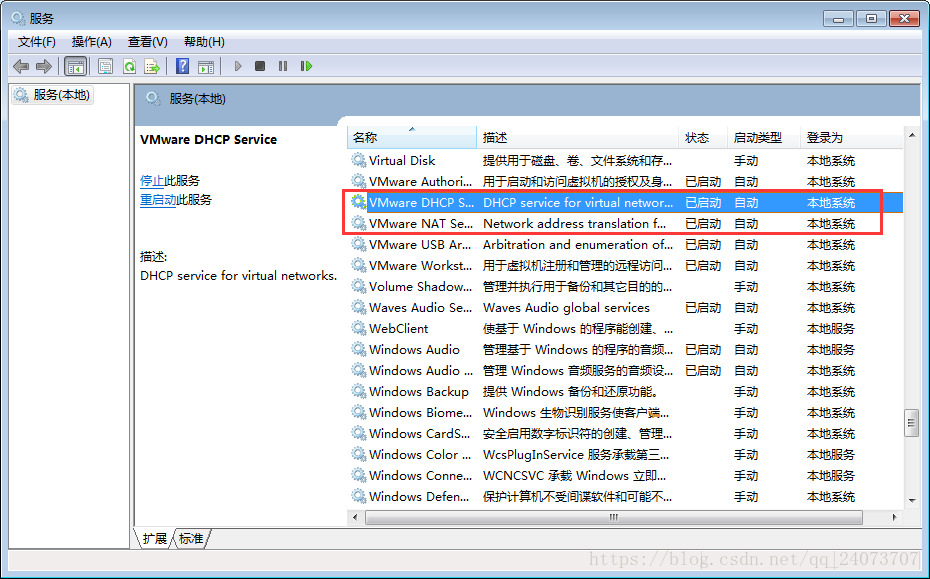This screenshot has height=579, width=930.
Task: Click gear icon beside VMware USB Ar... service
Action: click(358, 244)
